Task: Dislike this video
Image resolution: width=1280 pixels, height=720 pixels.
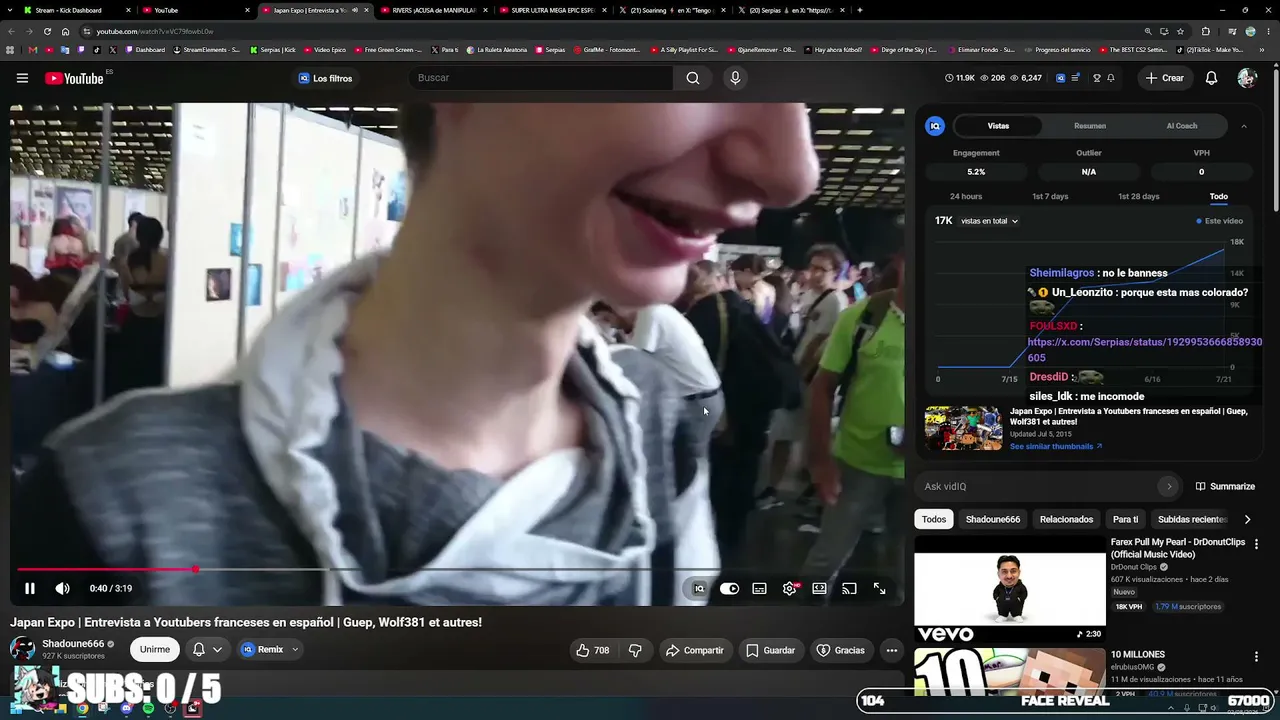Action: [x=635, y=650]
